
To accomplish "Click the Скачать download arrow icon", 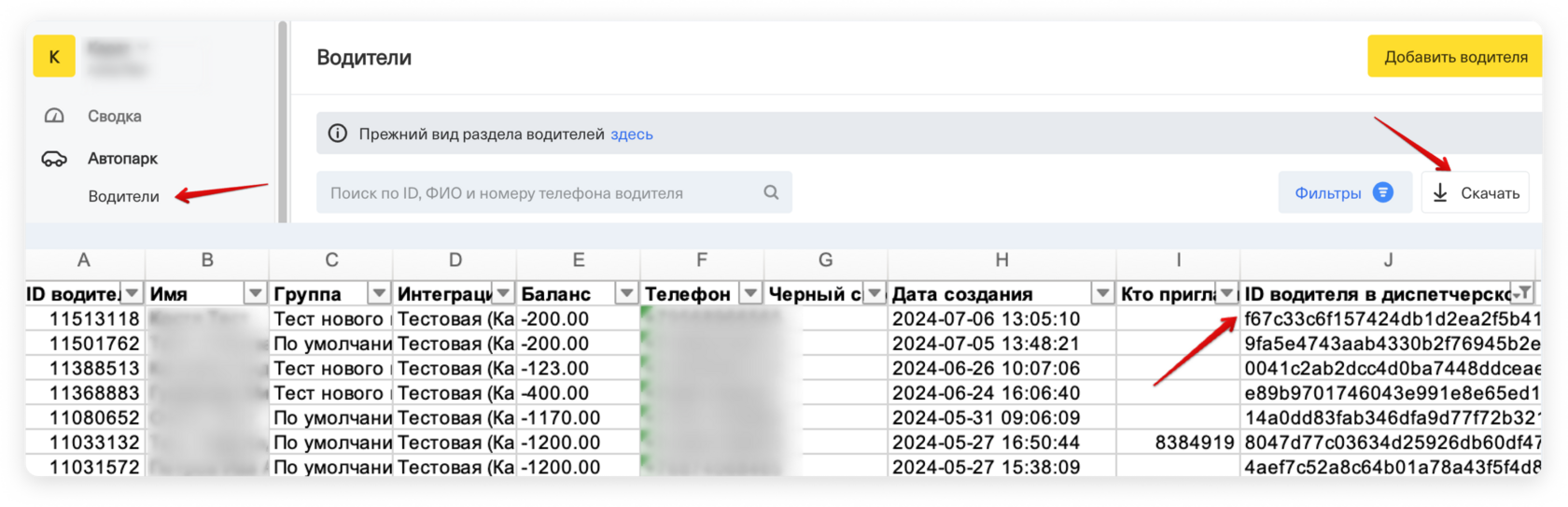I will (1440, 193).
